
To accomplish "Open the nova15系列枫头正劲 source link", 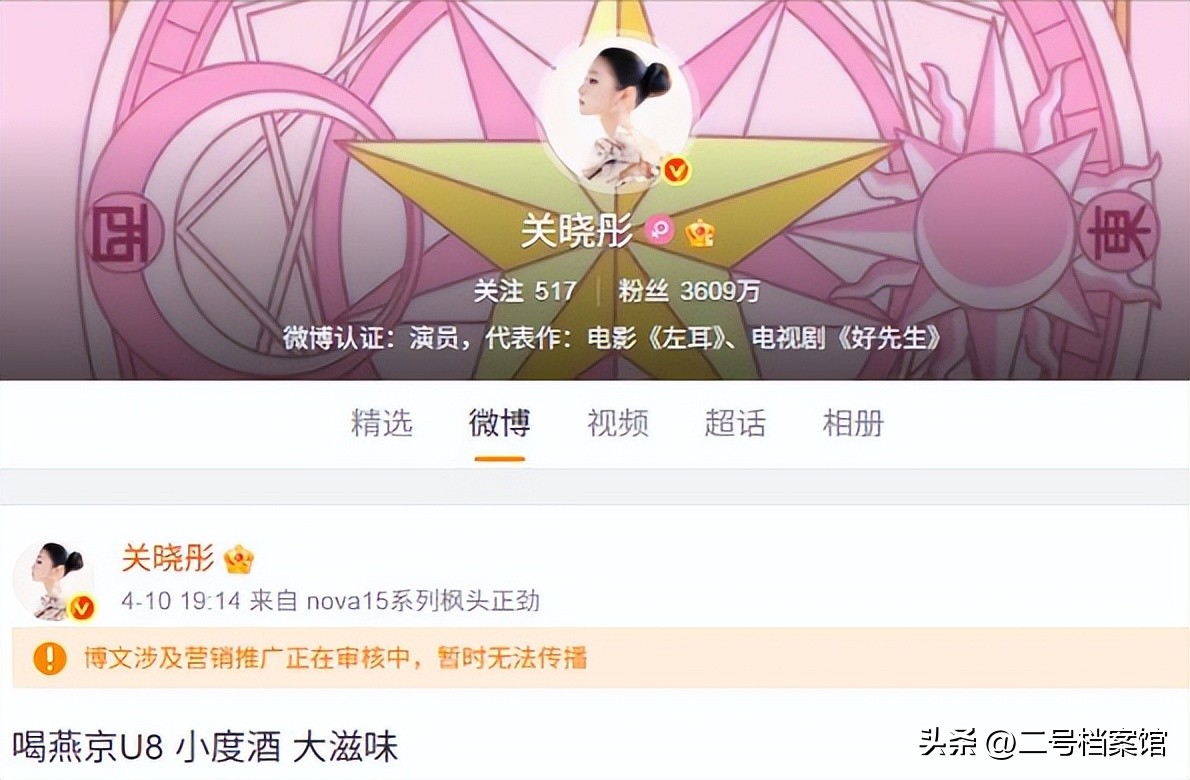I will 423,602.
